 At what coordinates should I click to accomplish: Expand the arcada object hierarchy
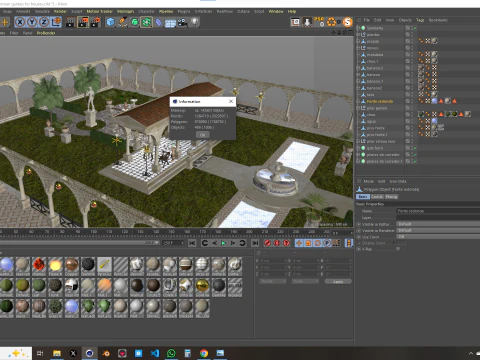pos(358,41)
